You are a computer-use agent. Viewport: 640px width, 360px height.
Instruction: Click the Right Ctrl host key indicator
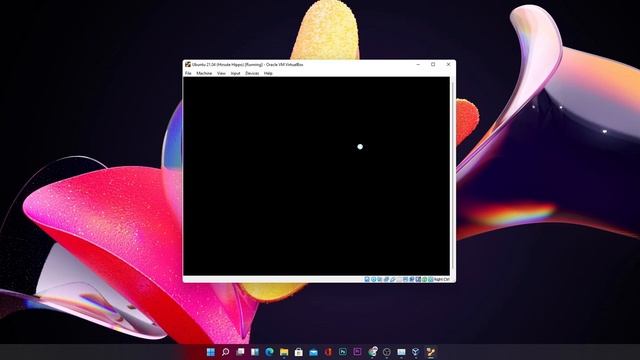442,280
